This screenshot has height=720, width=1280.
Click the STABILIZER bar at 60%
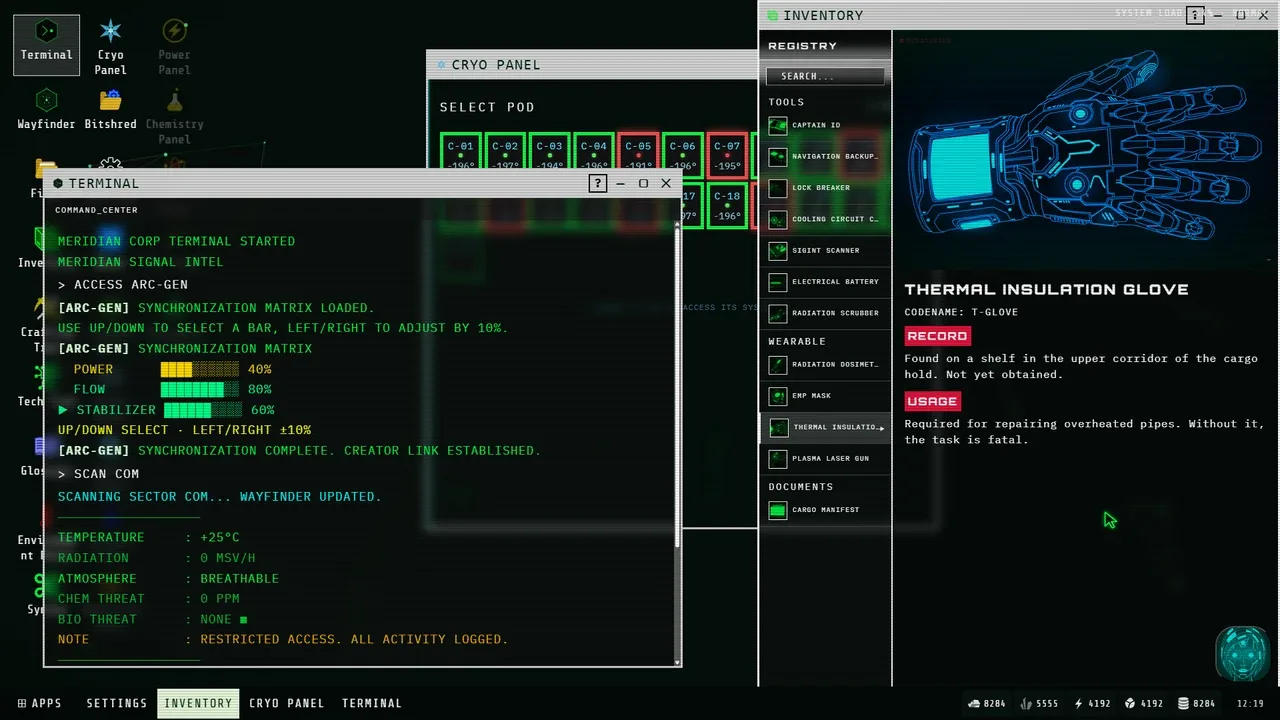[203, 410]
